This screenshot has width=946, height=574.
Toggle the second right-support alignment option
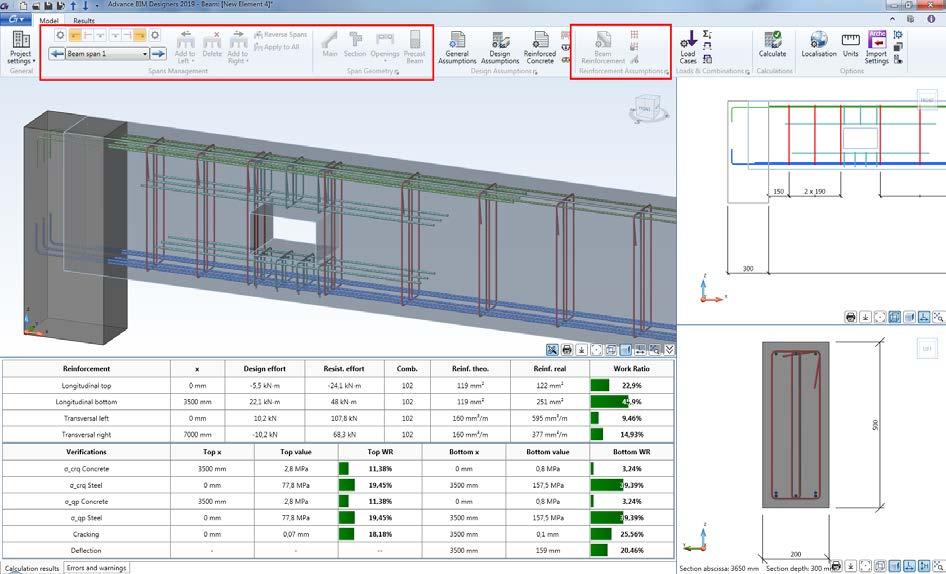pos(127,35)
